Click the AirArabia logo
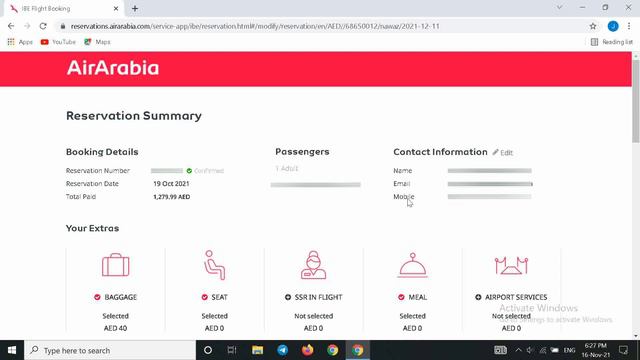This screenshot has height=360, width=640. tap(113, 68)
